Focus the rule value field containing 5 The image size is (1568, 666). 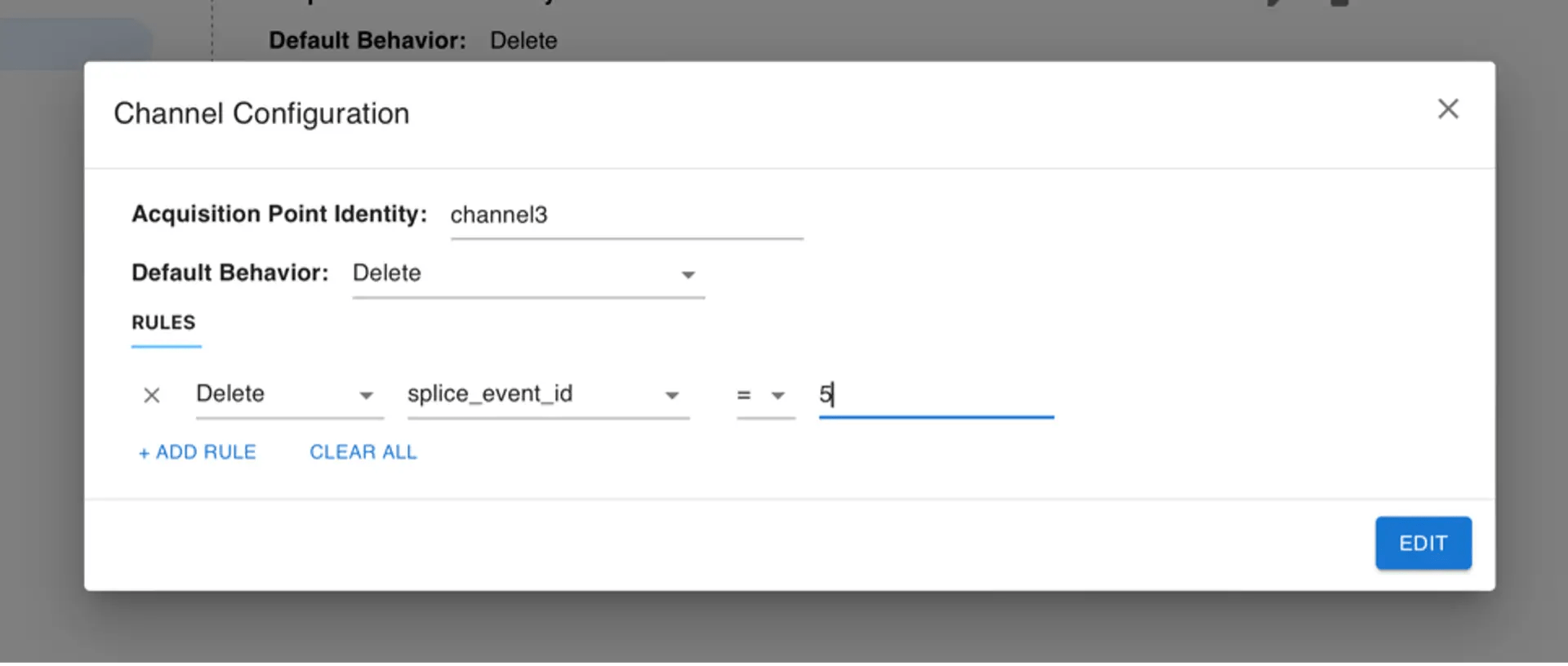936,395
